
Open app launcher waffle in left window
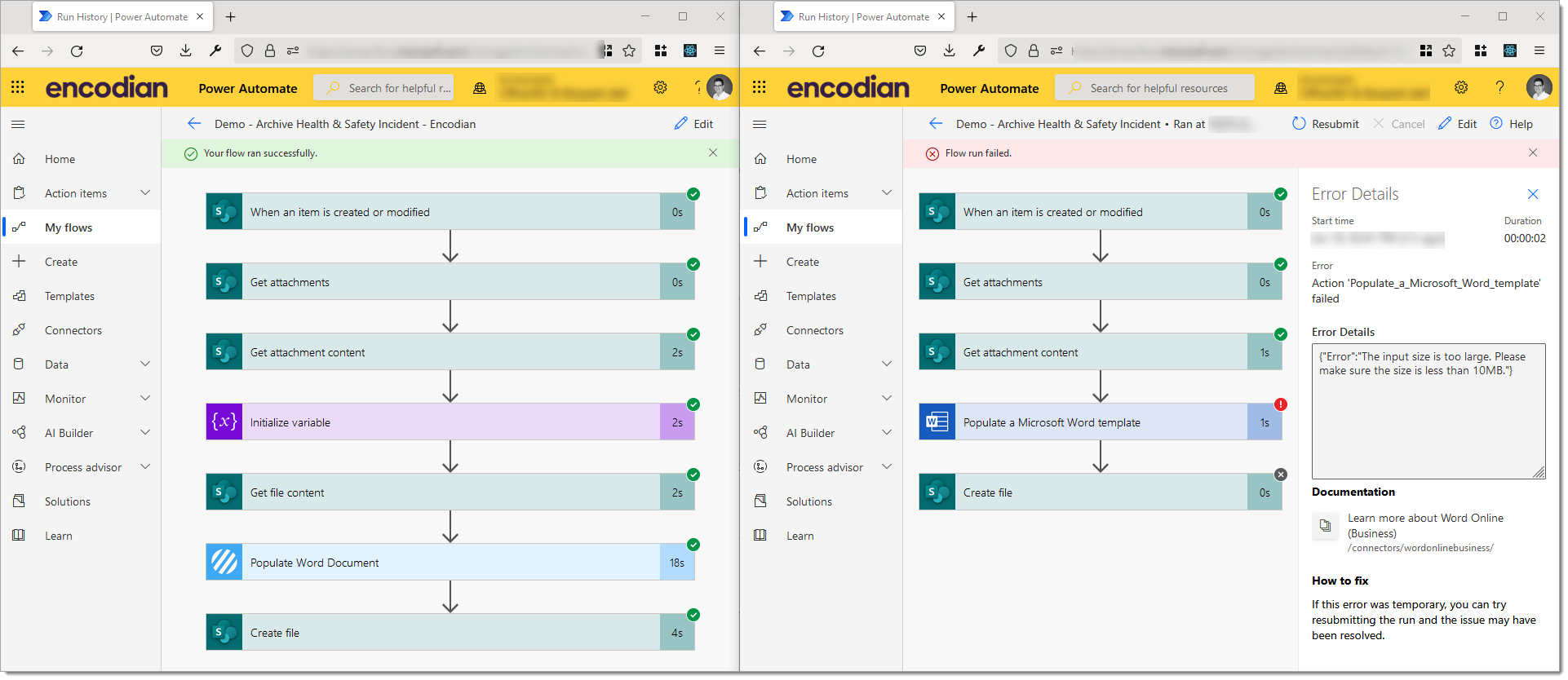(18, 87)
